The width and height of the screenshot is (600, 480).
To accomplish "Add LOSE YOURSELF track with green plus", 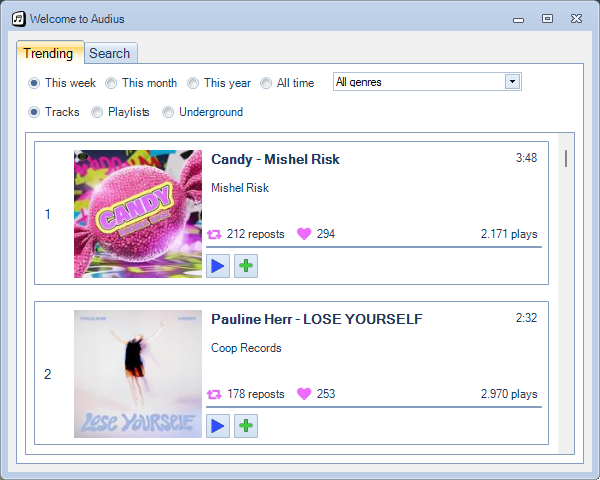I will (x=246, y=426).
